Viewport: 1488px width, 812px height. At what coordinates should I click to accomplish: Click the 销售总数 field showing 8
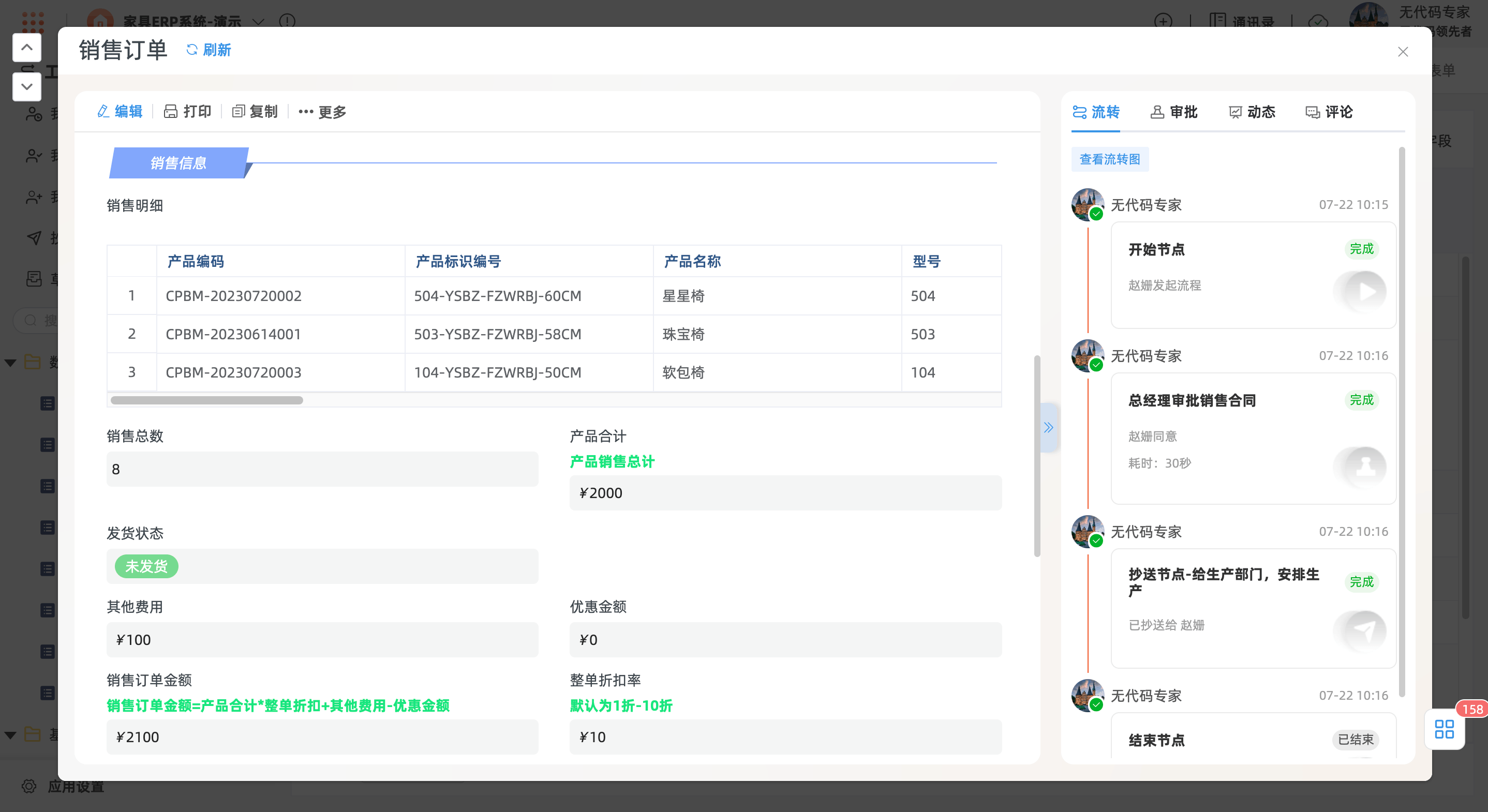coord(322,469)
